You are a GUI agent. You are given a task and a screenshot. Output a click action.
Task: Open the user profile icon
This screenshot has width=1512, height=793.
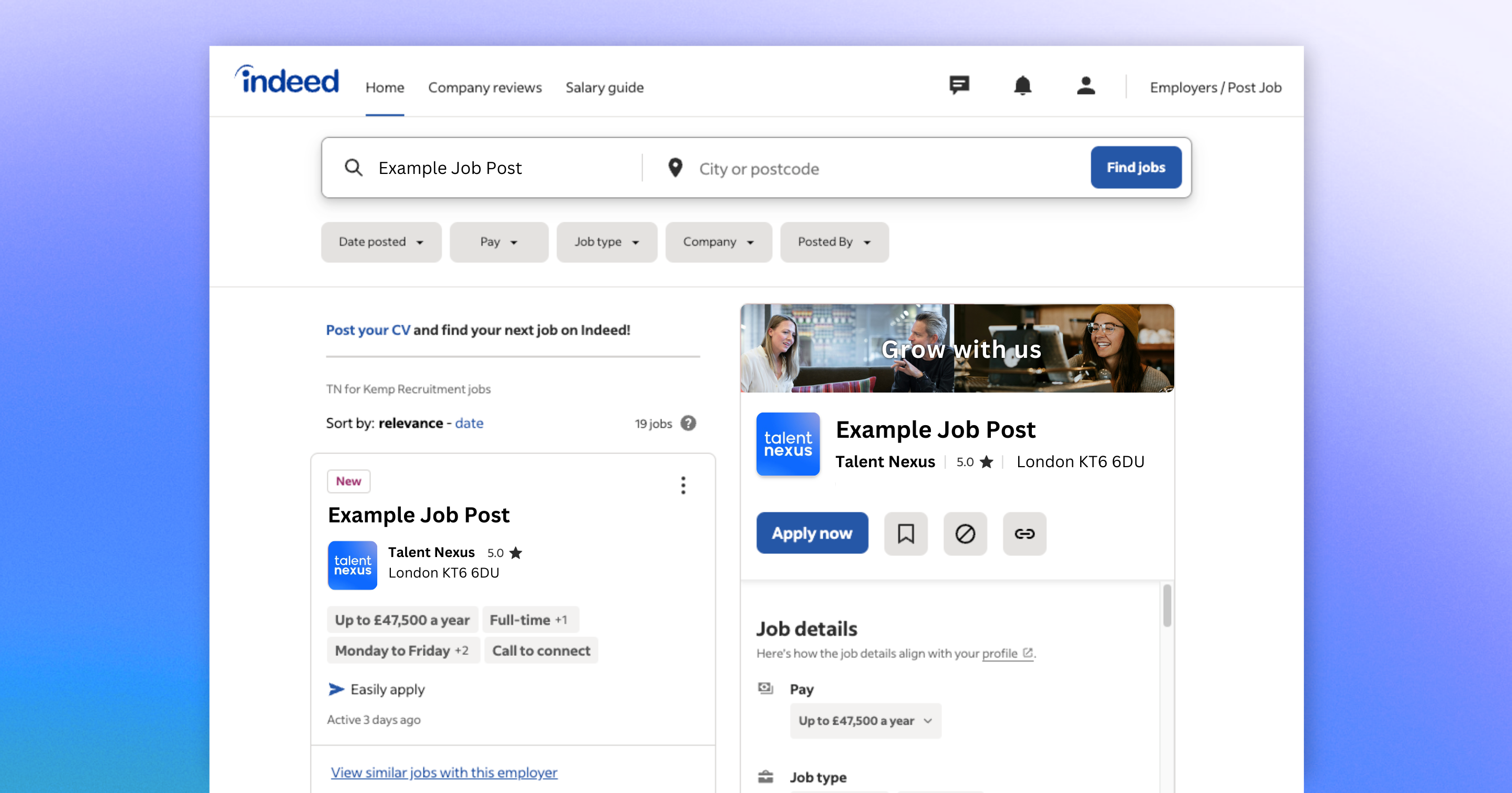point(1085,86)
